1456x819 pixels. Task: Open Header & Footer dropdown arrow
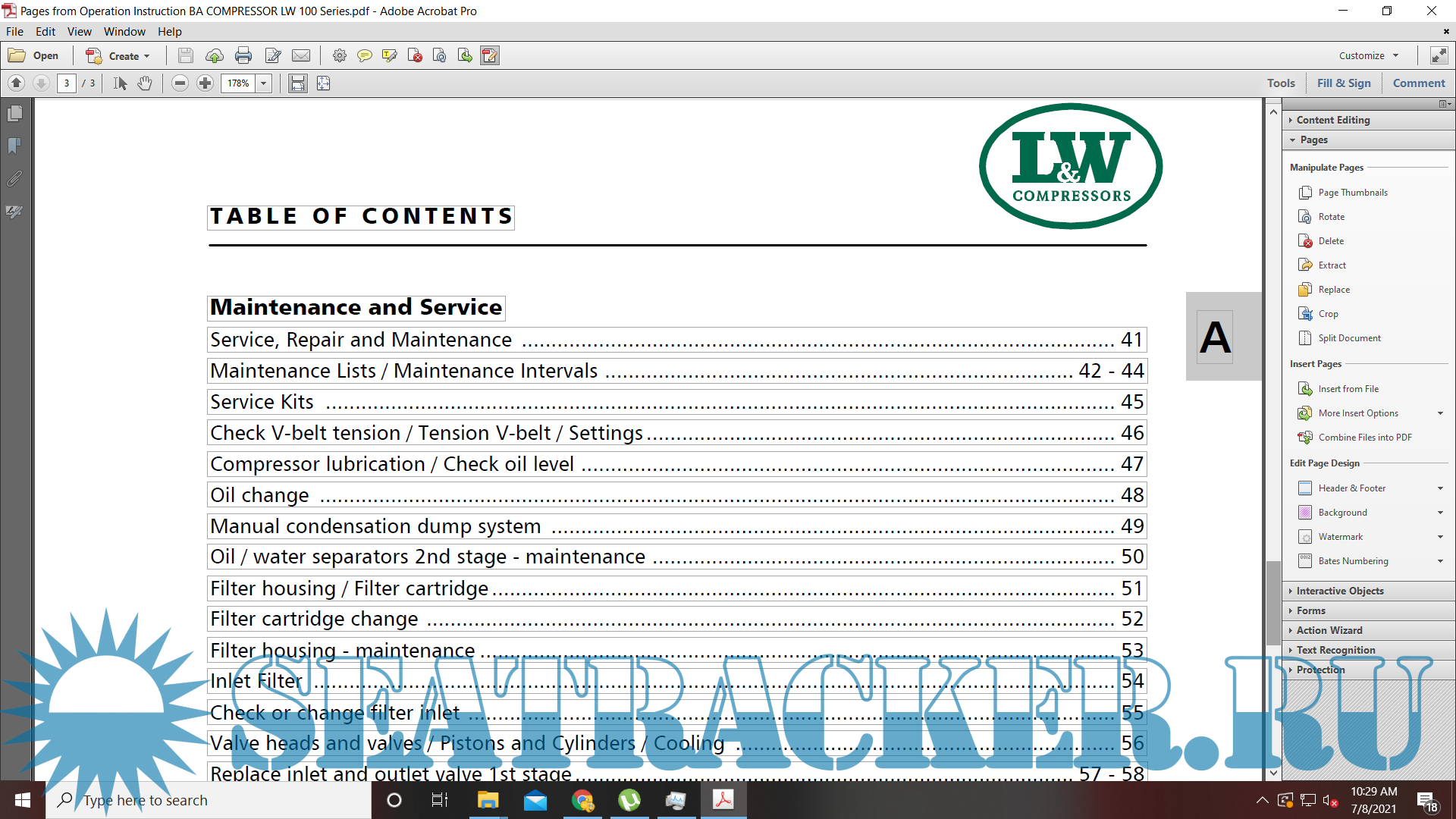[x=1439, y=488]
